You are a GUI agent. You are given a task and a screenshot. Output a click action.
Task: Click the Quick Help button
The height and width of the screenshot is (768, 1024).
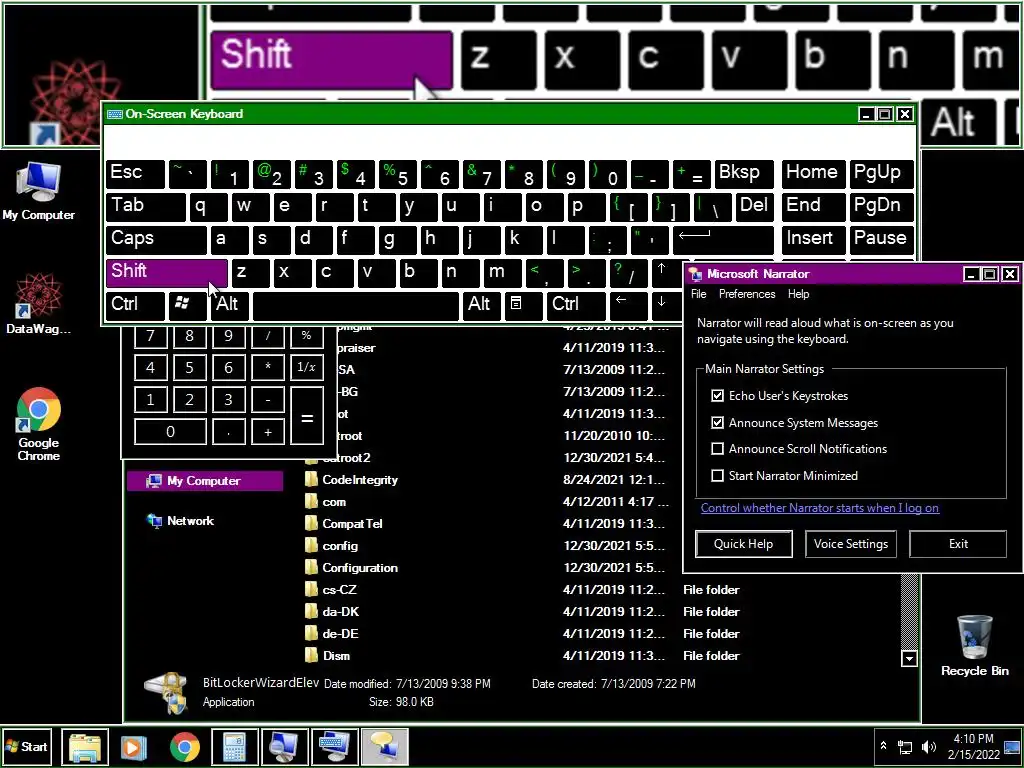point(743,544)
